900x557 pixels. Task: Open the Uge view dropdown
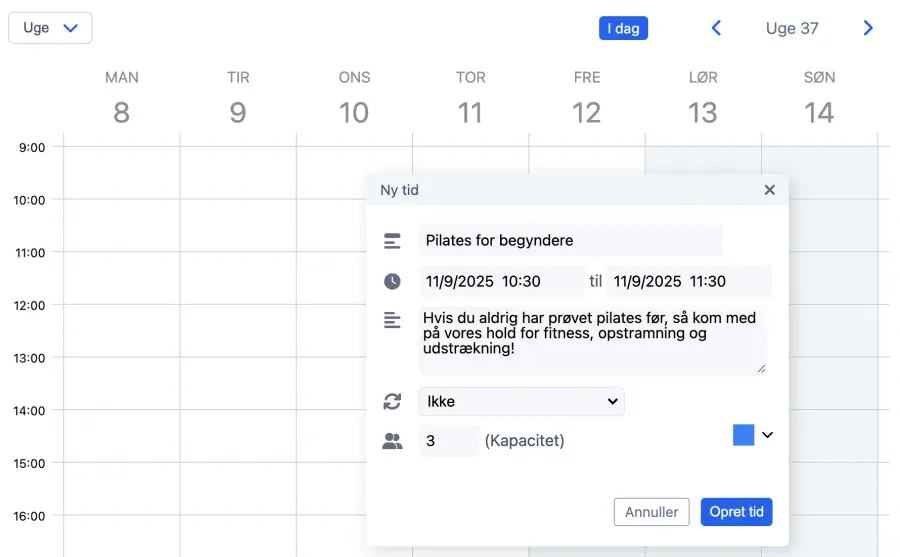point(50,28)
